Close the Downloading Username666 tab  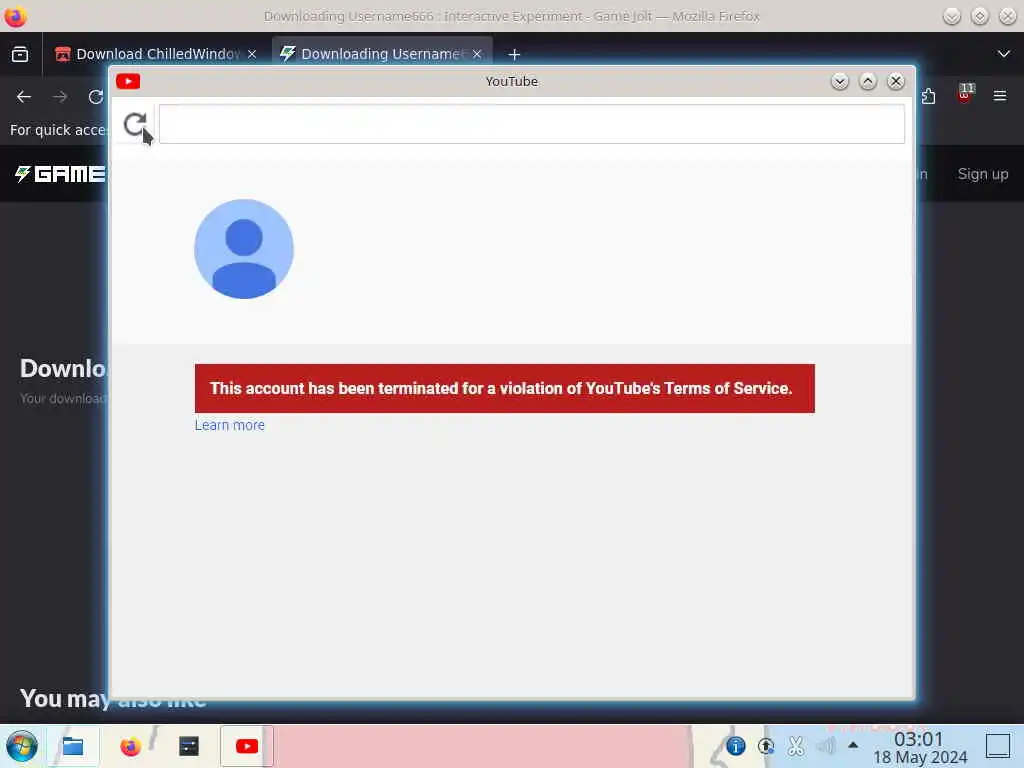tap(477, 54)
